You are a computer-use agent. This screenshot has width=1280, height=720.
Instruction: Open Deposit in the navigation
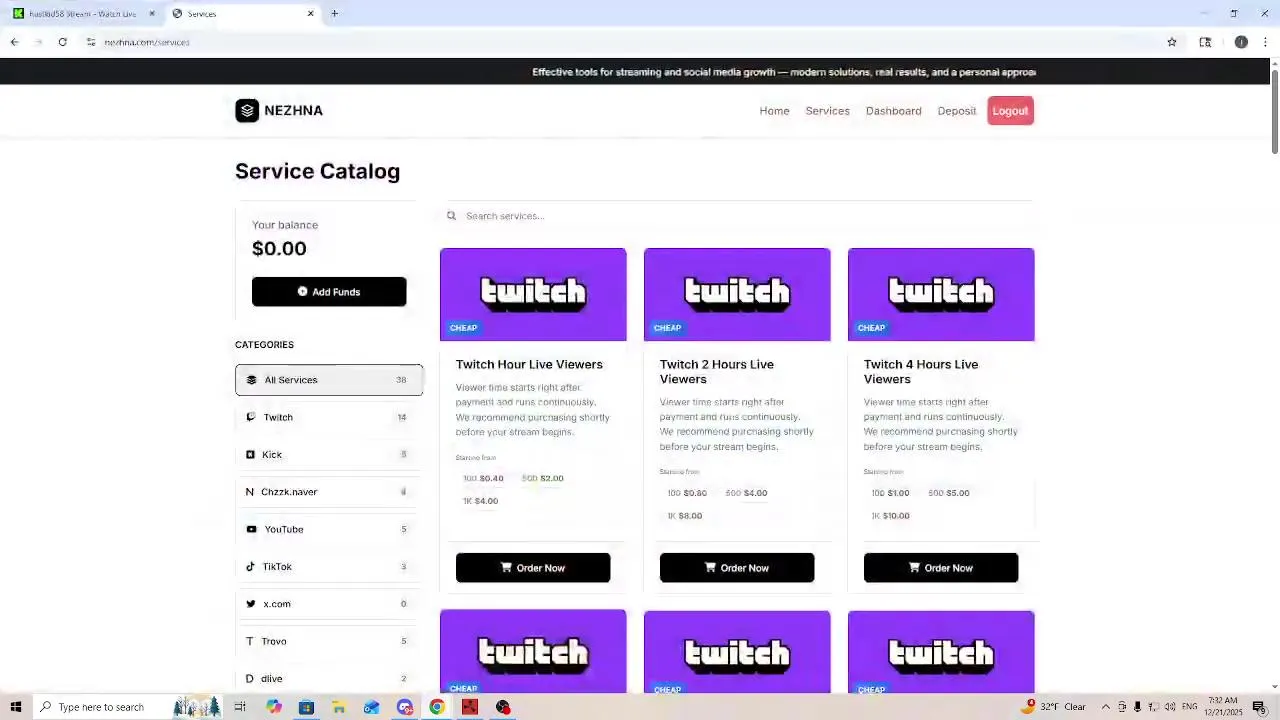click(x=956, y=111)
